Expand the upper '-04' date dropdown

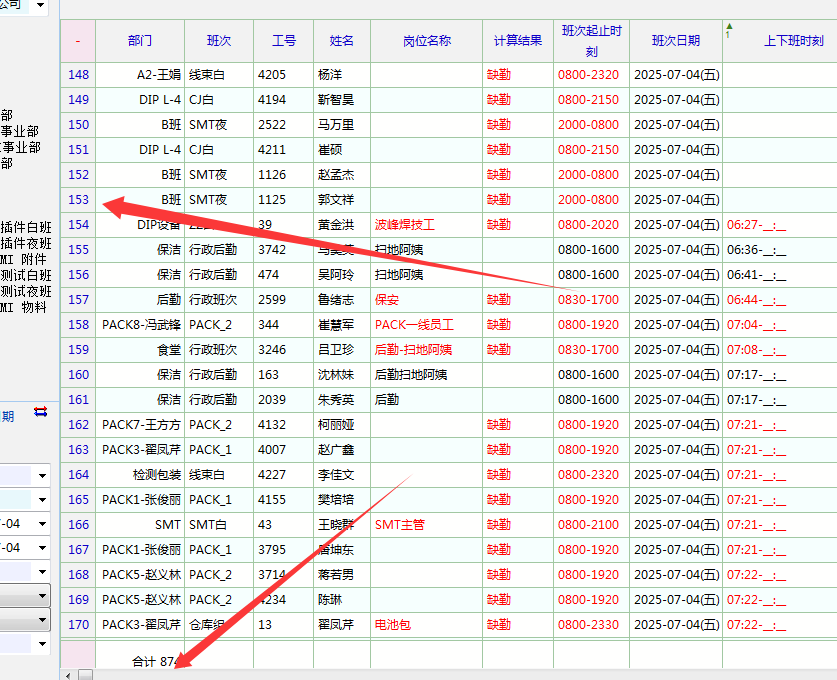(x=42, y=523)
